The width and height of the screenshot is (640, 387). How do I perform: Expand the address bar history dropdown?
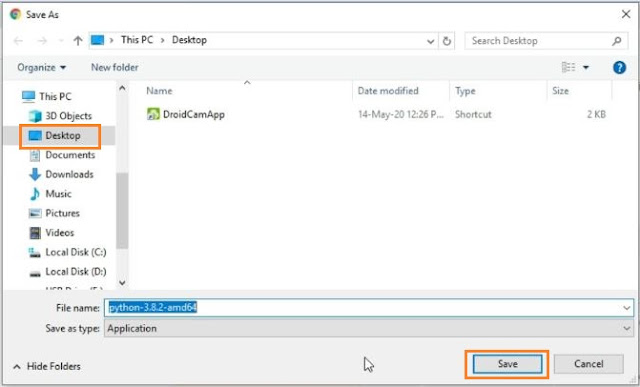pos(430,41)
